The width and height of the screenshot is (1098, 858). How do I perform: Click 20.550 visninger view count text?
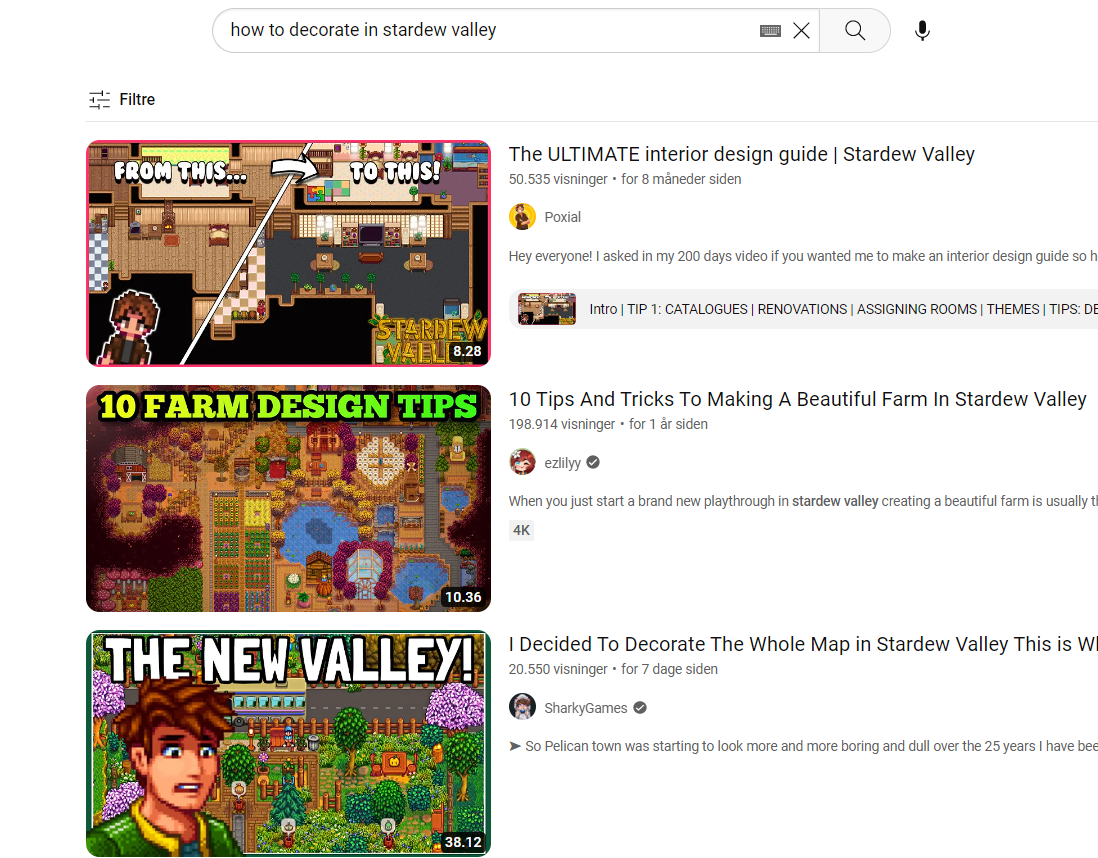tap(557, 670)
